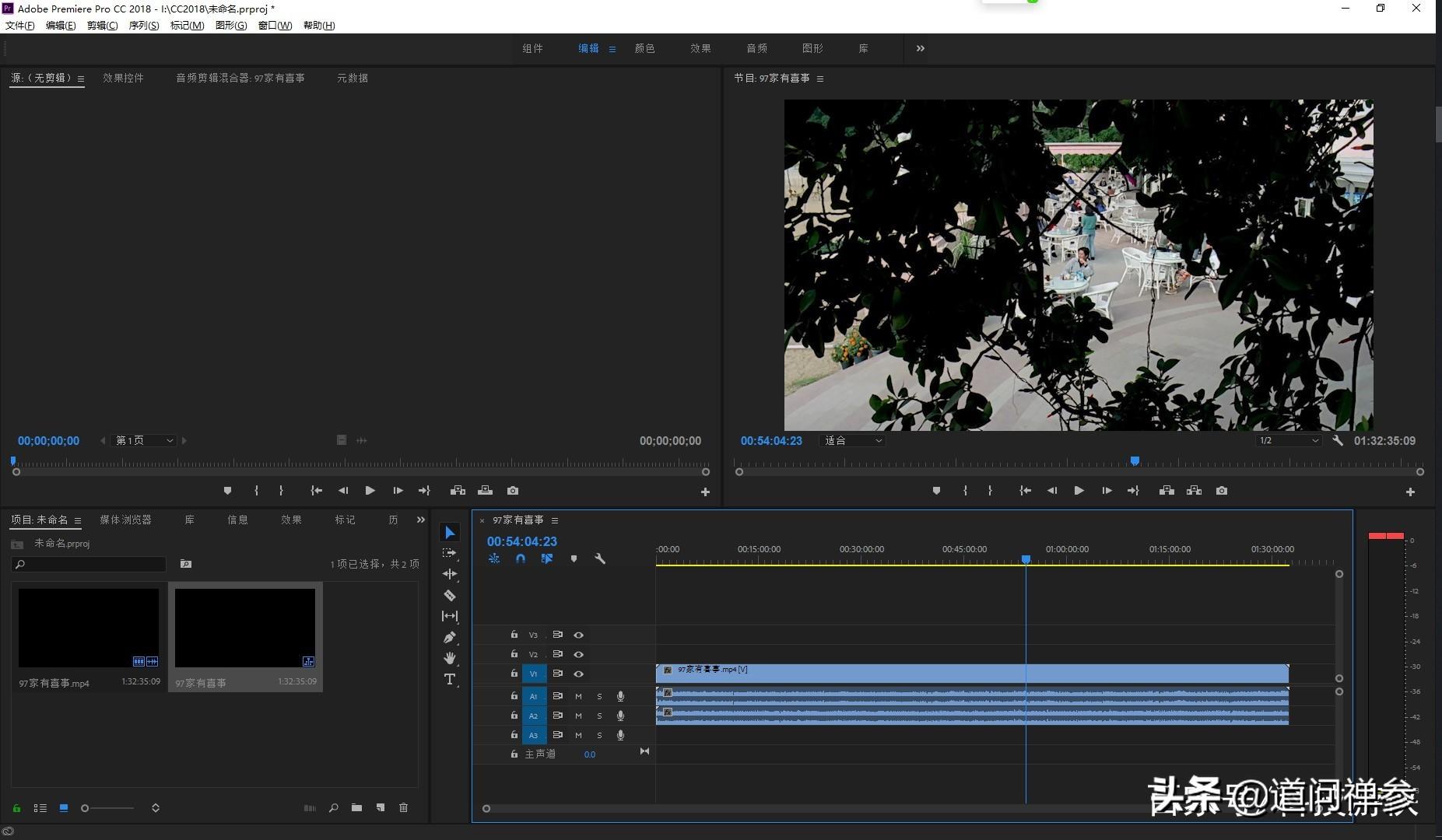1442x840 pixels.
Task: Switch Project panel to icon view
Action: click(64, 808)
